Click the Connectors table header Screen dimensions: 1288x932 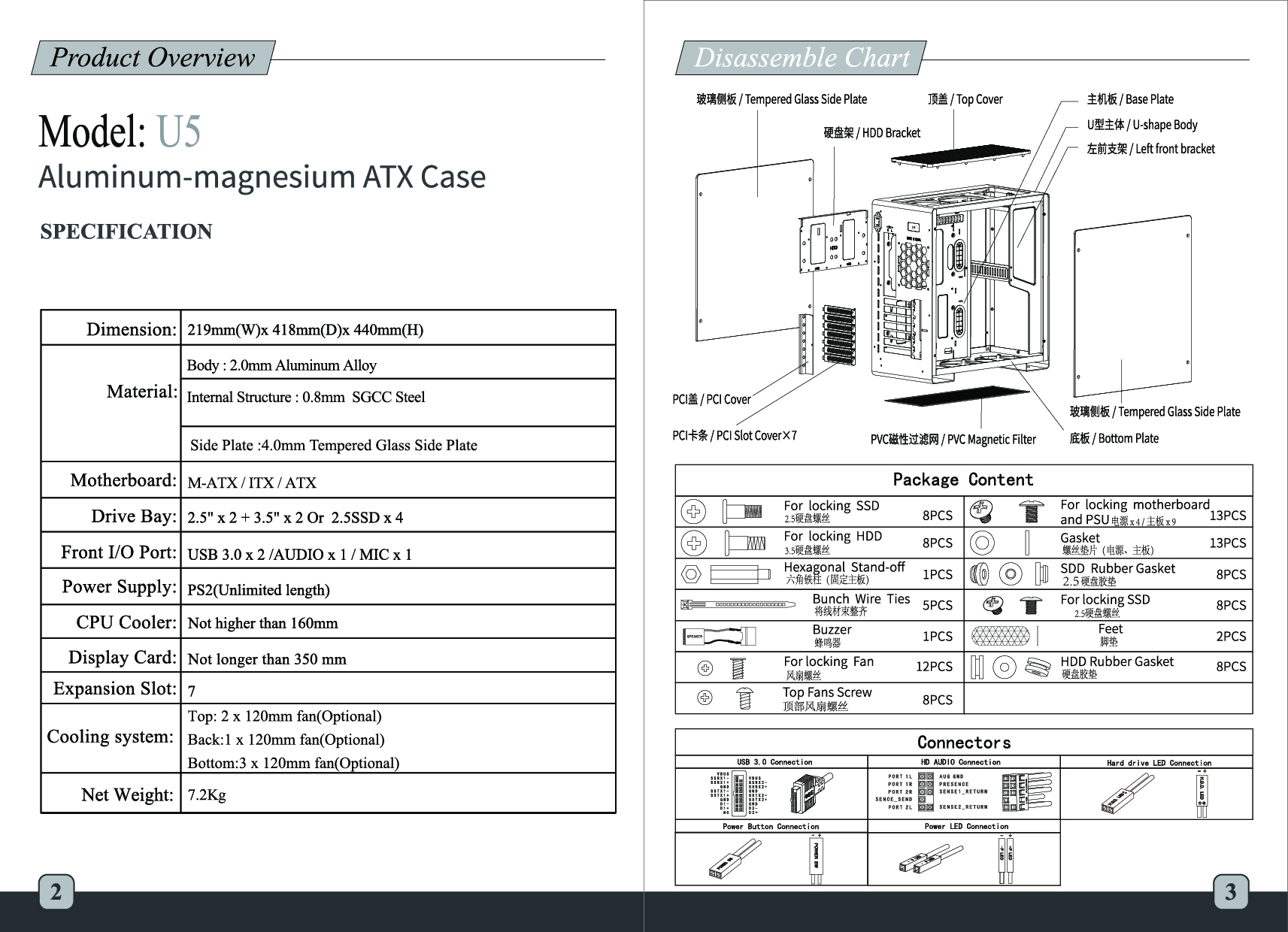(963, 743)
